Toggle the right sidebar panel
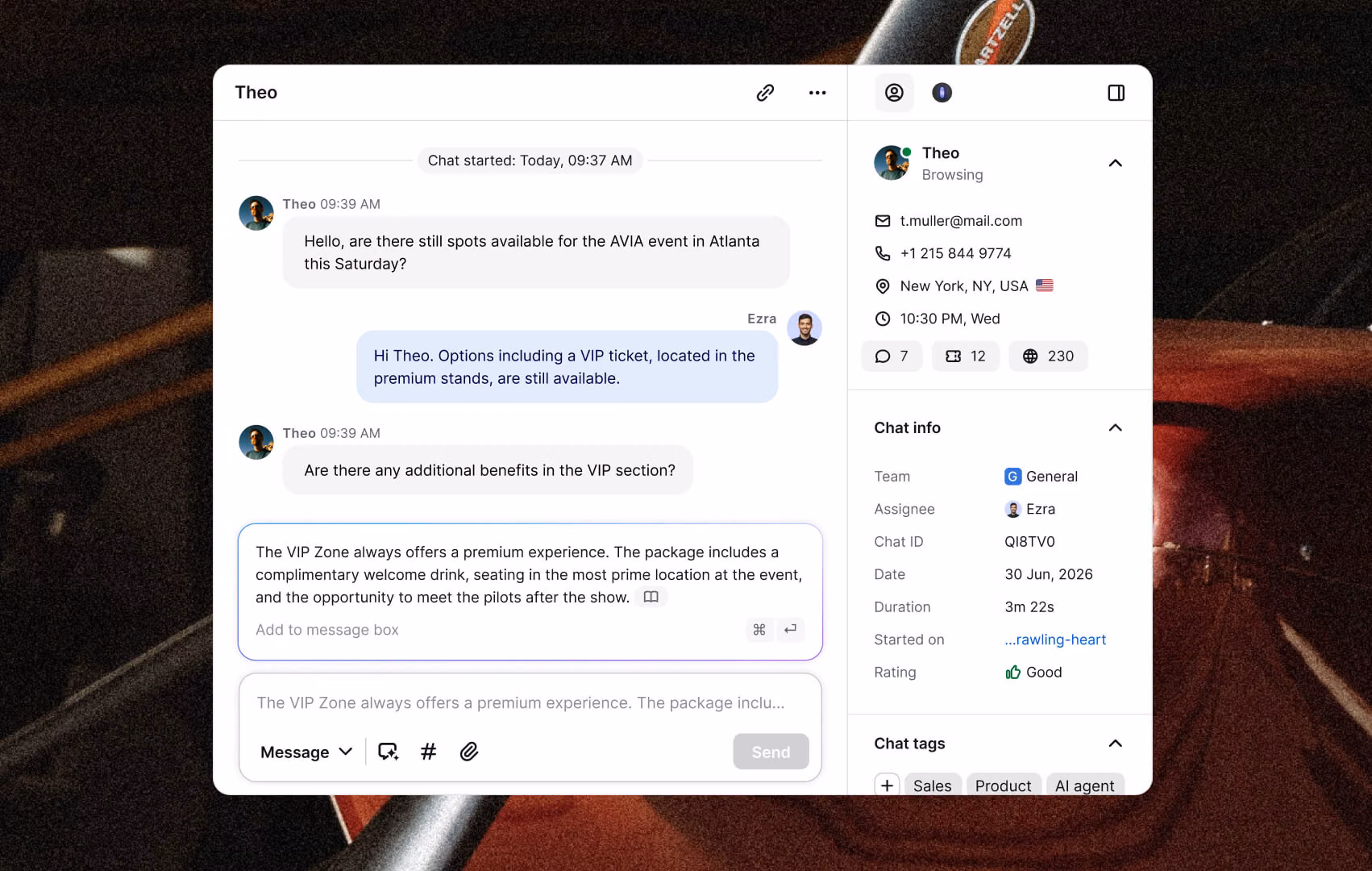Image resolution: width=1372 pixels, height=871 pixels. click(x=1116, y=93)
